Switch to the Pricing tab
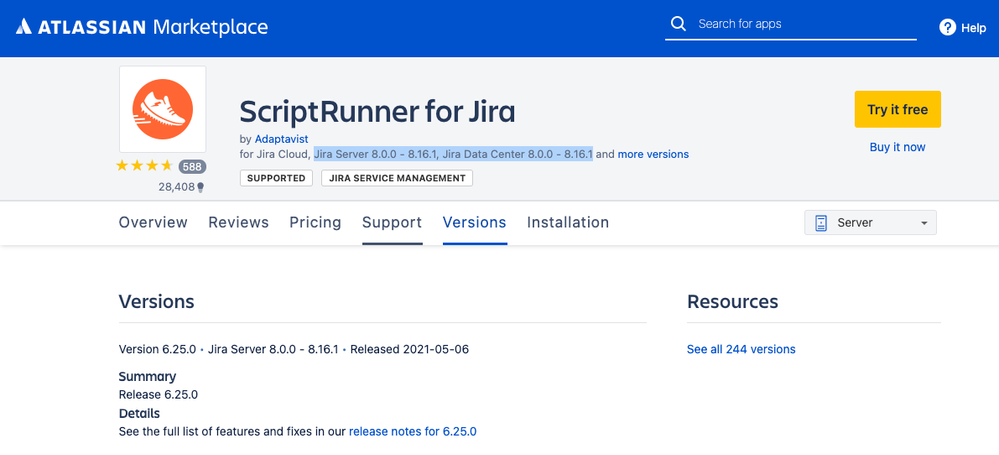The image size is (999, 455). (315, 222)
